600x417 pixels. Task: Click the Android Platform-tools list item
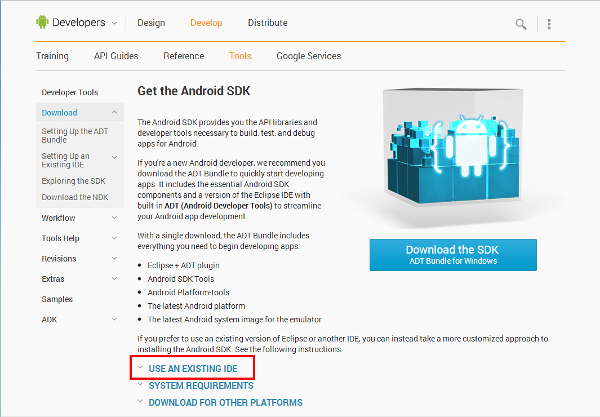click(x=188, y=292)
